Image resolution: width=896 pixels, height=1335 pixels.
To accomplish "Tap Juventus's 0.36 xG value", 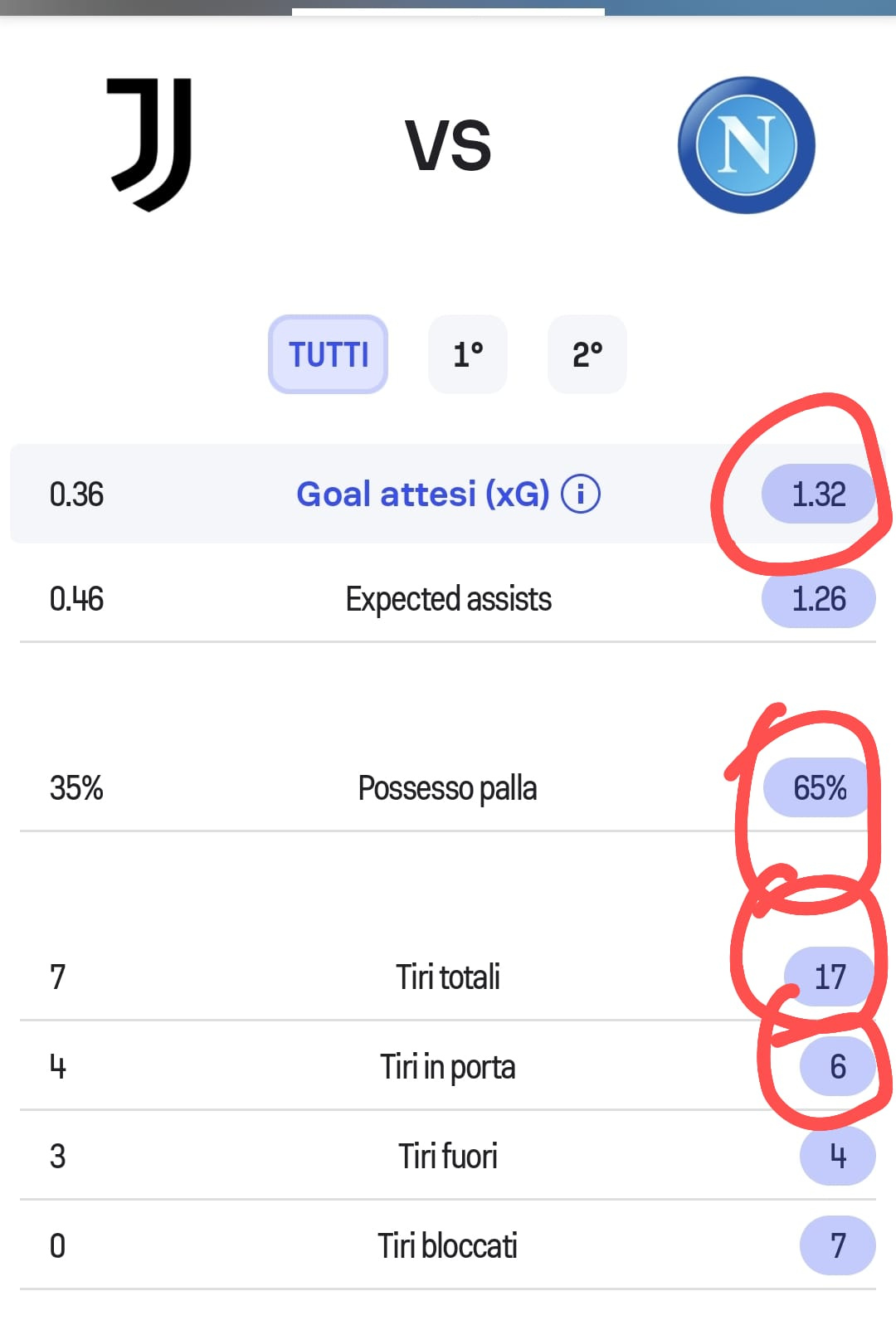I will [x=76, y=495].
